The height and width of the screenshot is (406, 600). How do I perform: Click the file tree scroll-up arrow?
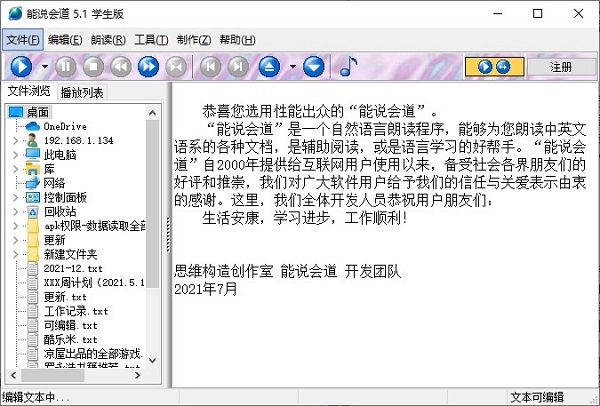point(152,113)
